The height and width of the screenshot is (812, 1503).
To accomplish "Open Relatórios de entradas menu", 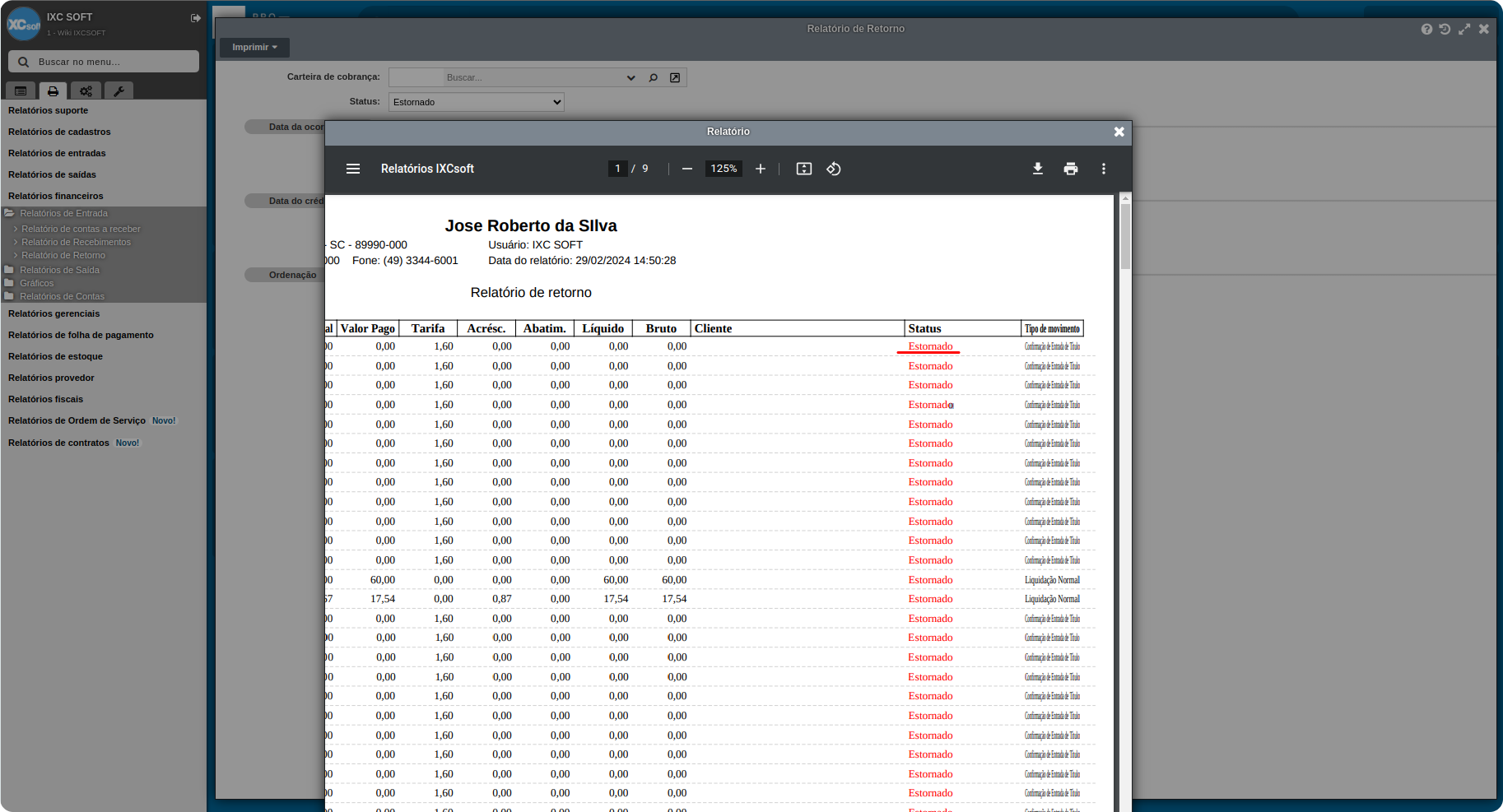I will 57,153.
